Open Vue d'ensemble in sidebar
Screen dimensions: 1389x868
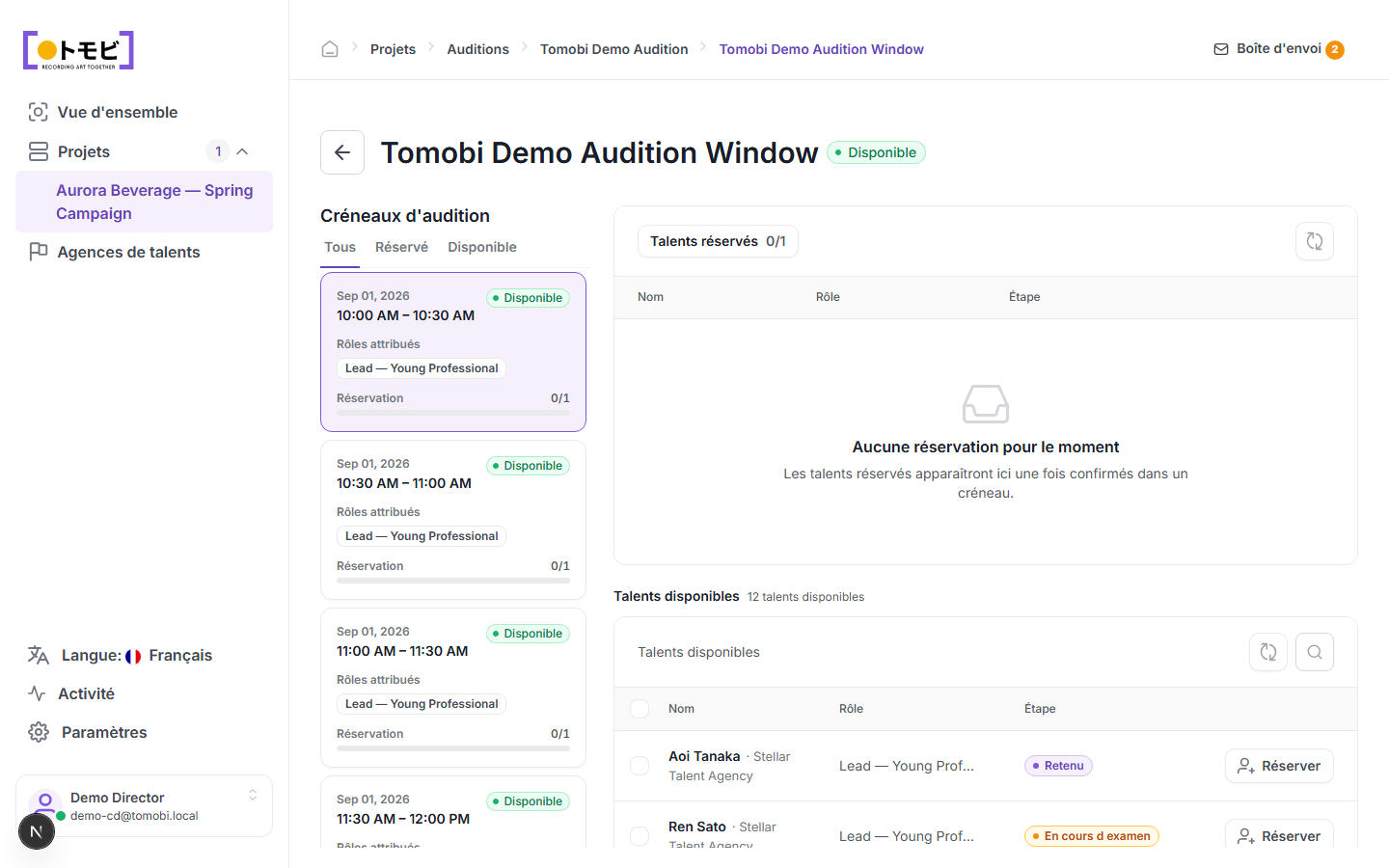point(144,112)
